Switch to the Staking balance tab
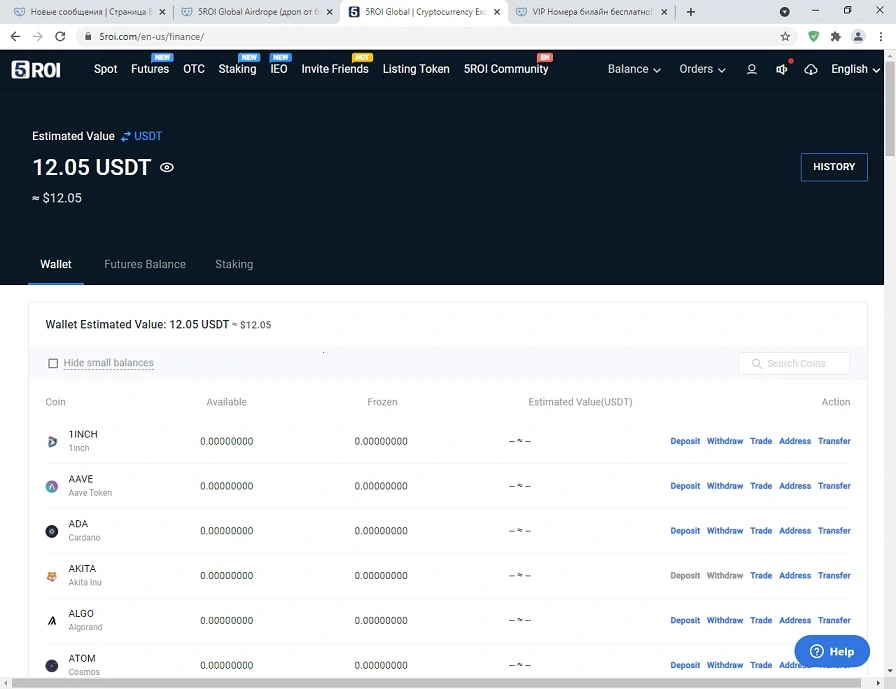This screenshot has height=689, width=896. click(234, 265)
